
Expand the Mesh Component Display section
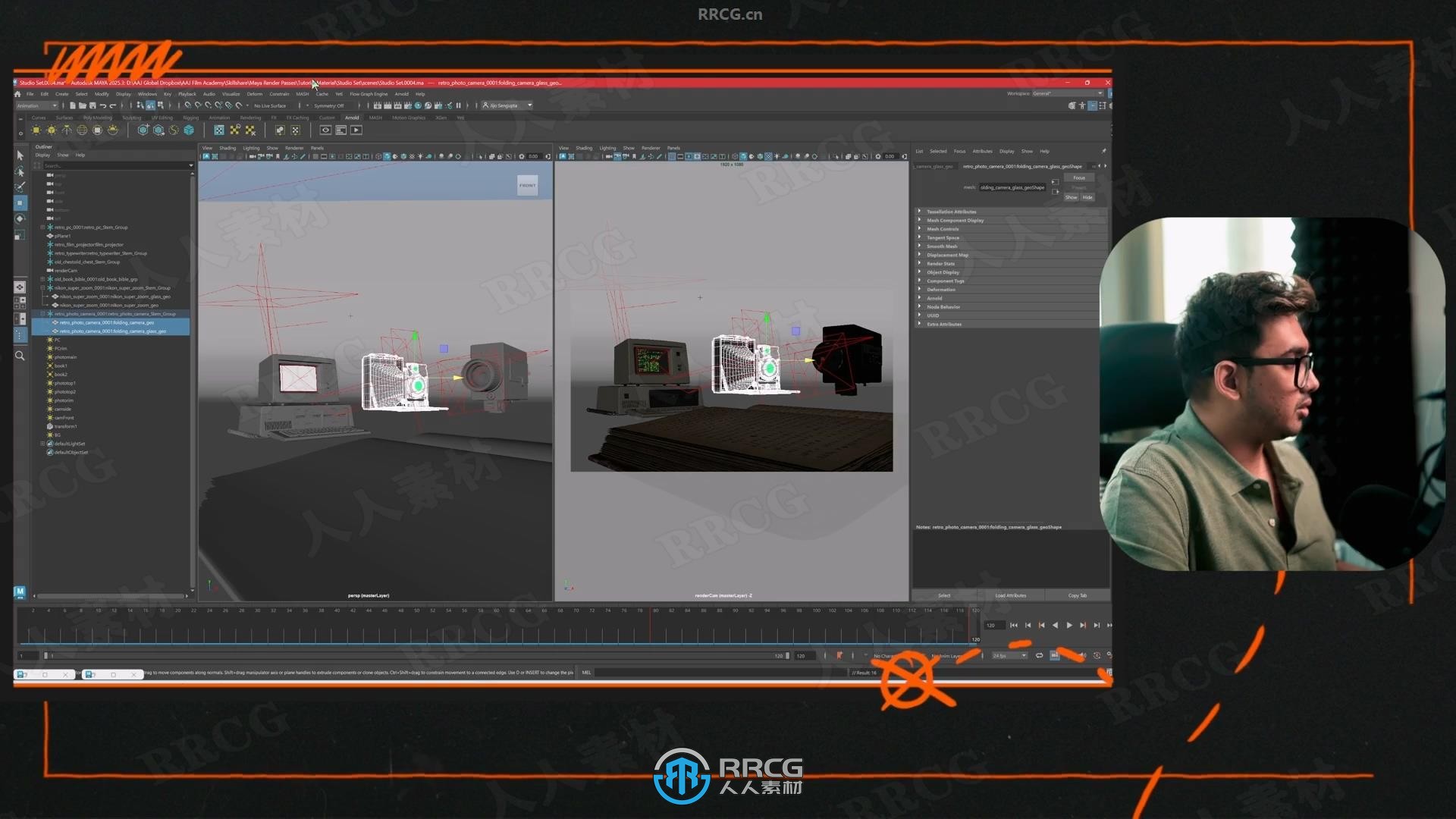(x=1009, y=220)
